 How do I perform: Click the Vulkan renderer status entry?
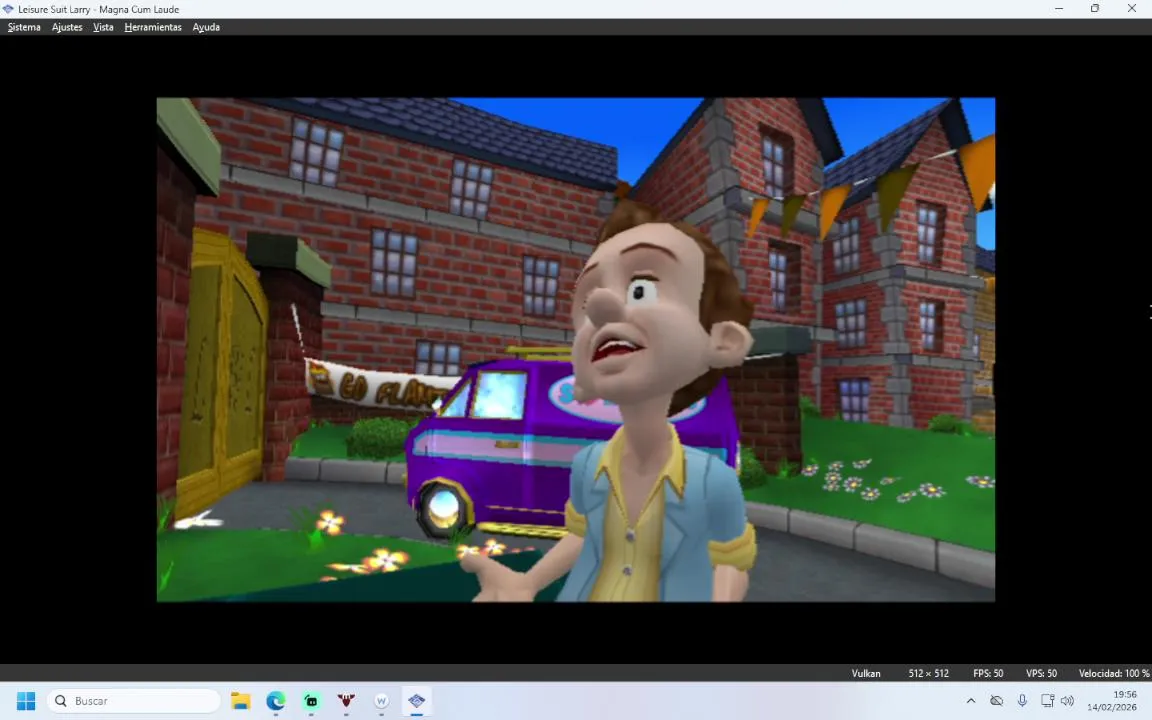865,673
